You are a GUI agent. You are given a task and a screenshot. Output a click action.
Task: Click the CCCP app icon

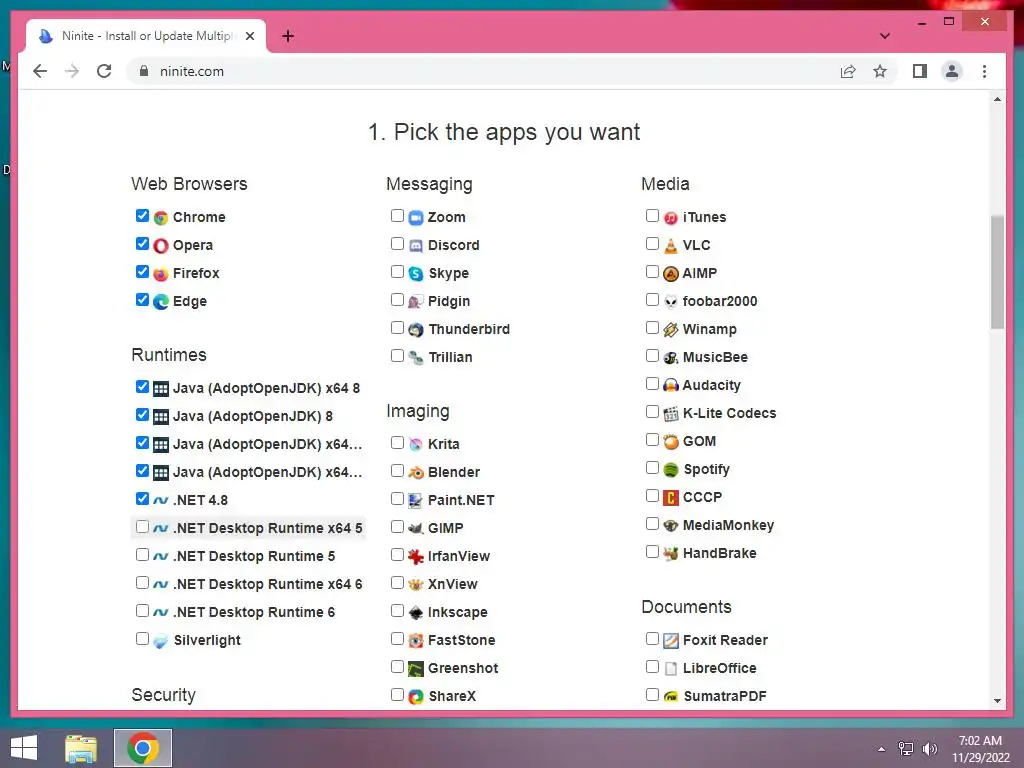(x=671, y=498)
